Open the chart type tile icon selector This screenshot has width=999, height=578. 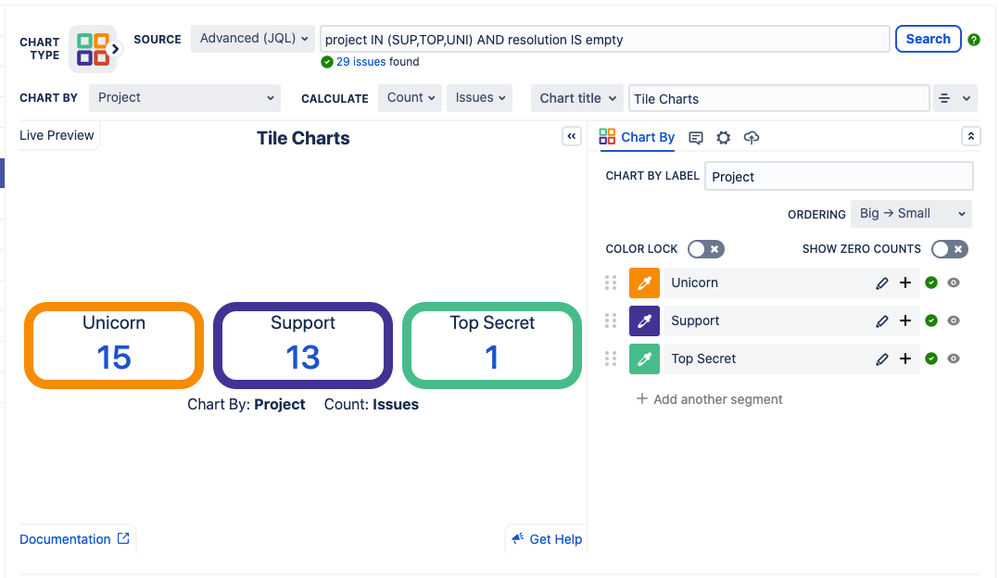[94, 49]
